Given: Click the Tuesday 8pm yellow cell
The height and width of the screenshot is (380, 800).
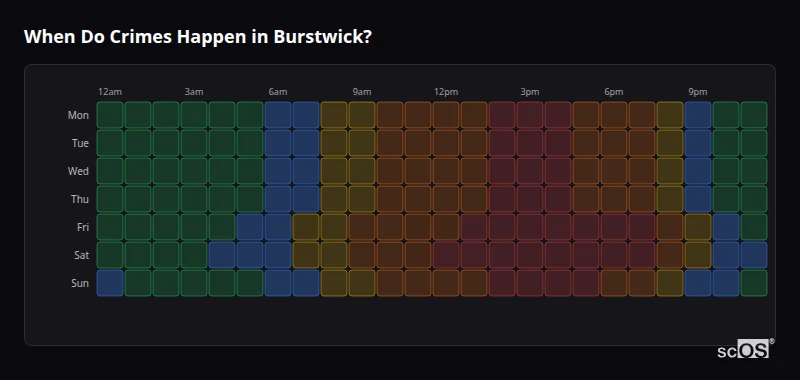Looking at the screenshot, I should 670,143.
